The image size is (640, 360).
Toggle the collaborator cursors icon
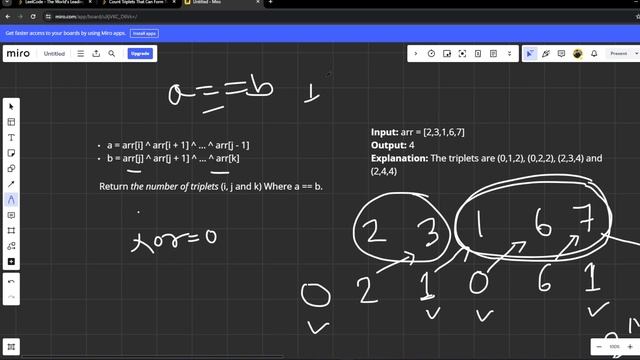(530, 53)
